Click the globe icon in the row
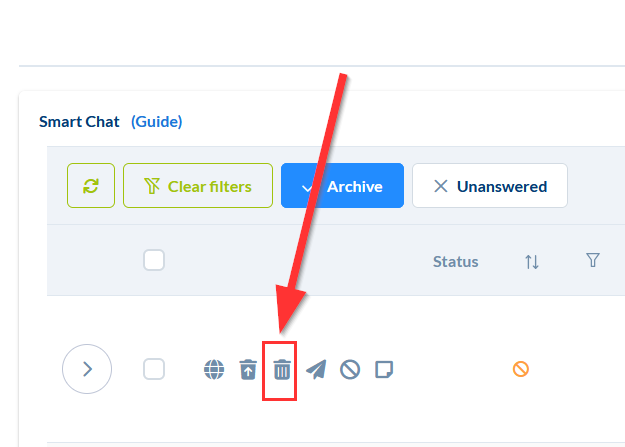 tap(214, 370)
